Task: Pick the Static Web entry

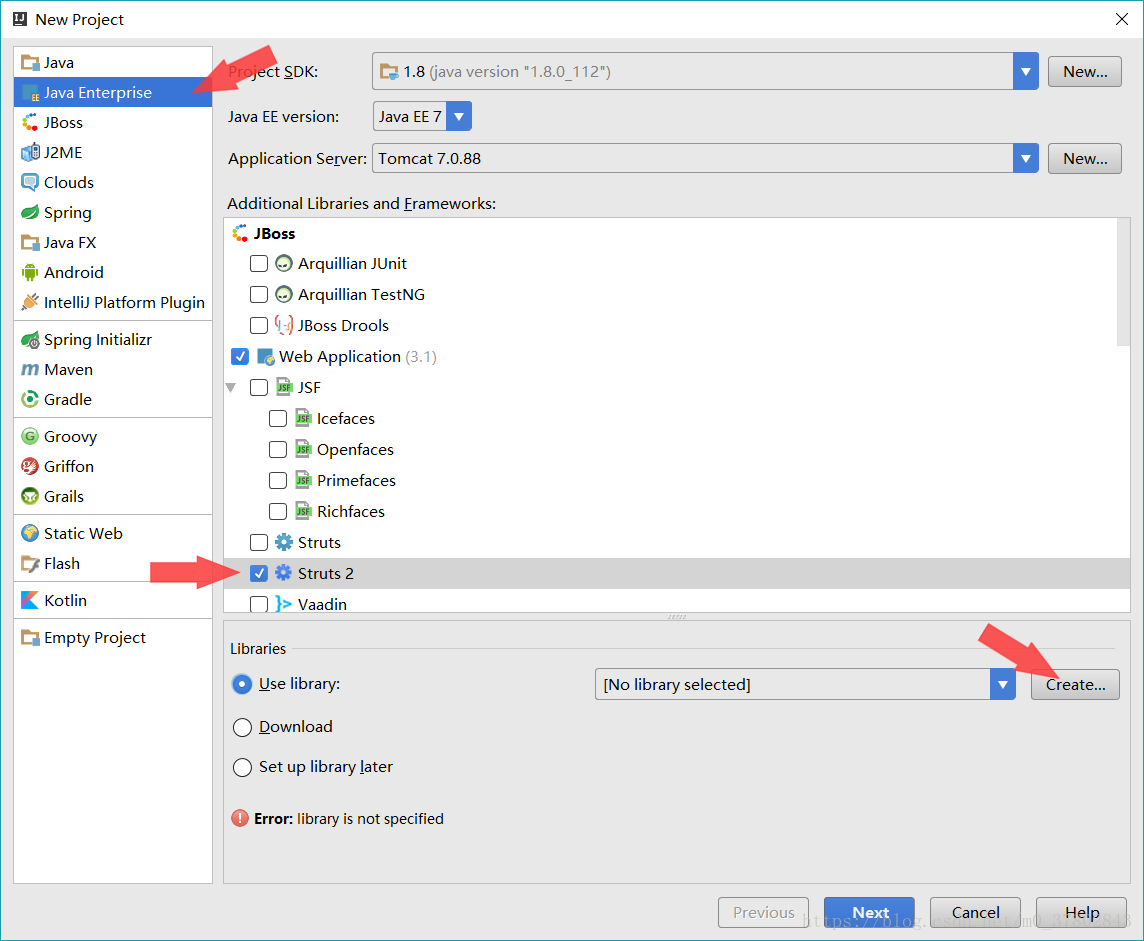Action: tap(113, 533)
